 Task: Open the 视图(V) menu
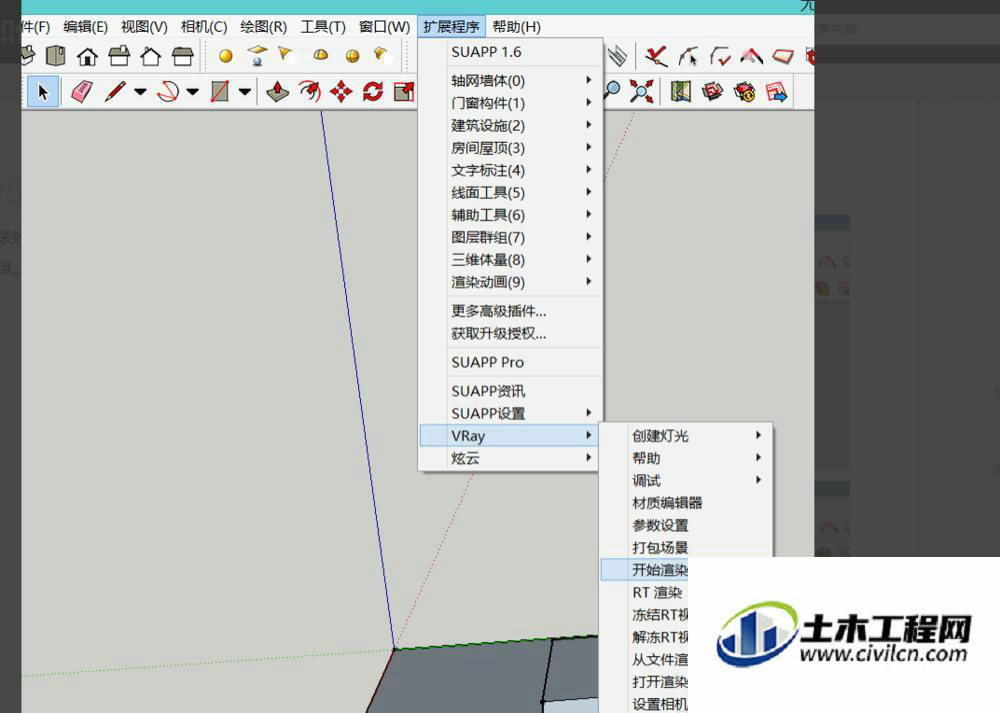coord(144,27)
